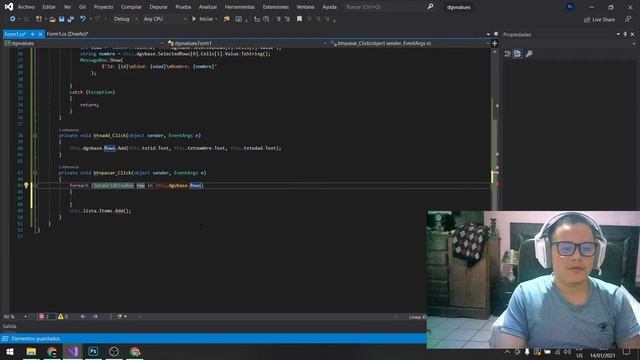Open the user account avatar
The height and width of the screenshot is (360, 640).
(570, 7)
